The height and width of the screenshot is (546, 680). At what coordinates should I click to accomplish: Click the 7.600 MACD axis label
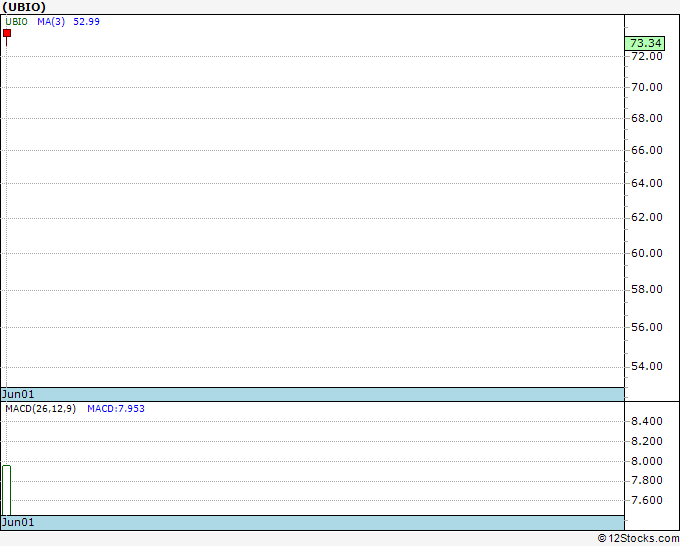click(x=647, y=500)
